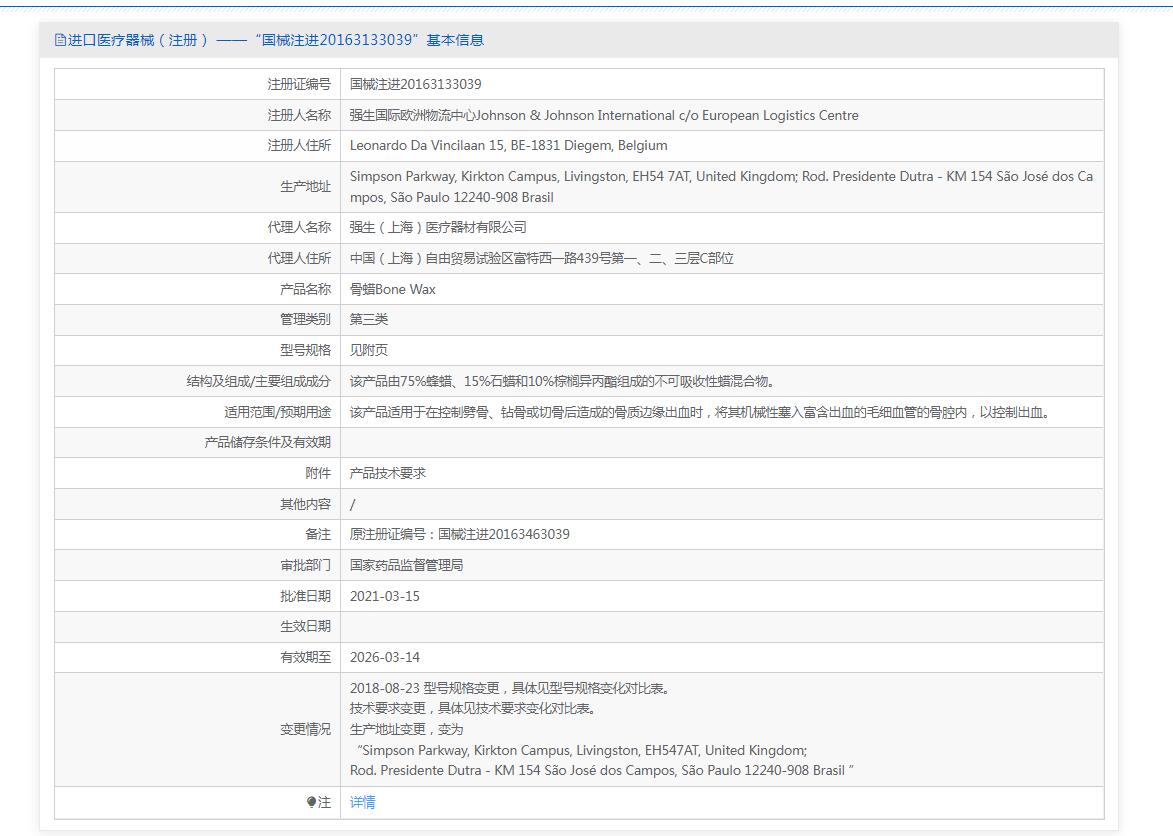
Task: Select model specification value 见附页
Action: tap(369, 351)
